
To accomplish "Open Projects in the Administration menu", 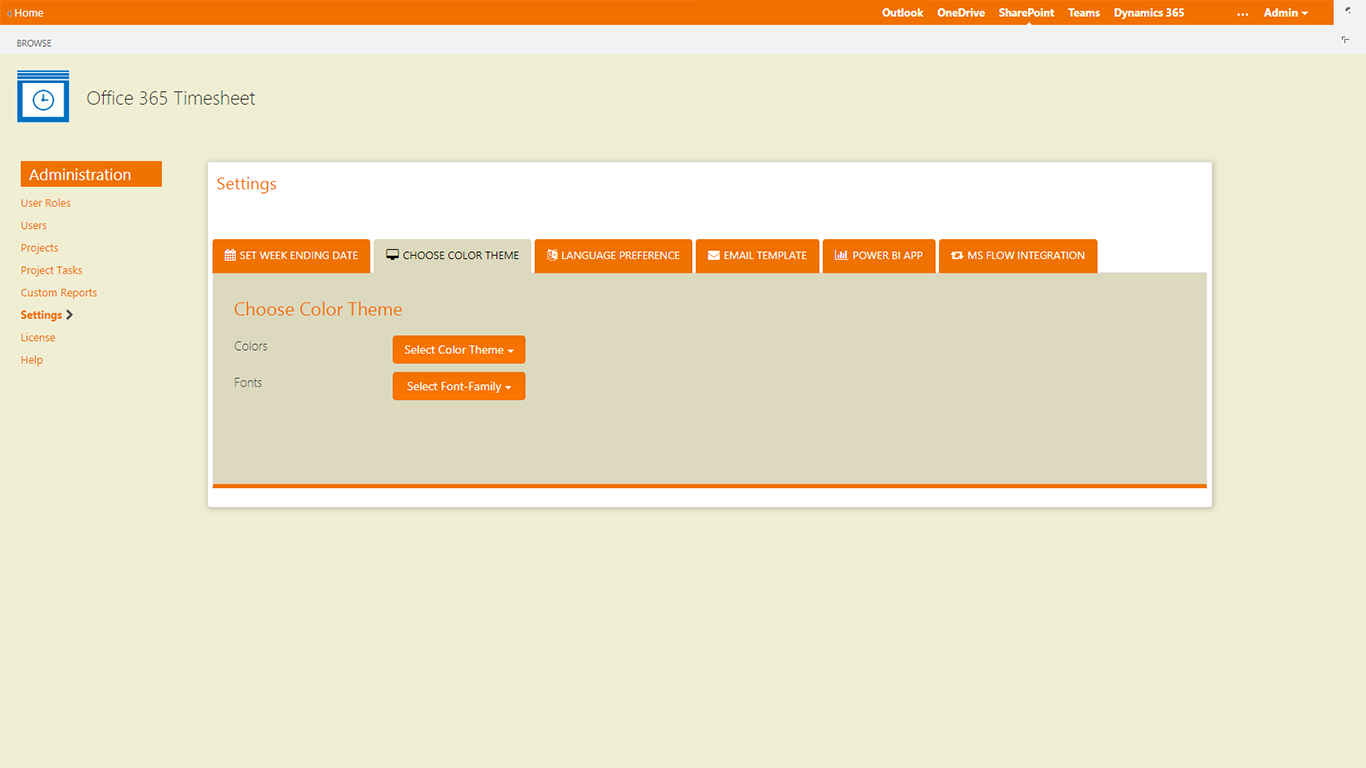I will click(40, 248).
